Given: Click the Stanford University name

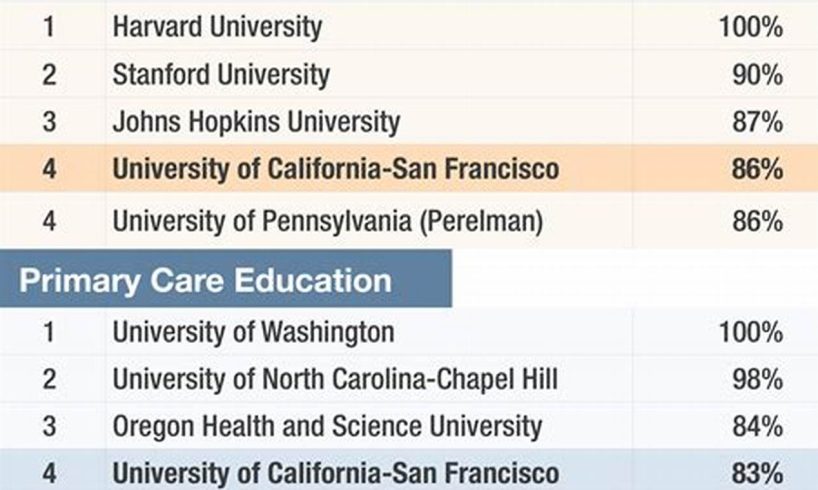Looking at the screenshot, I should (x=221, y=74).
